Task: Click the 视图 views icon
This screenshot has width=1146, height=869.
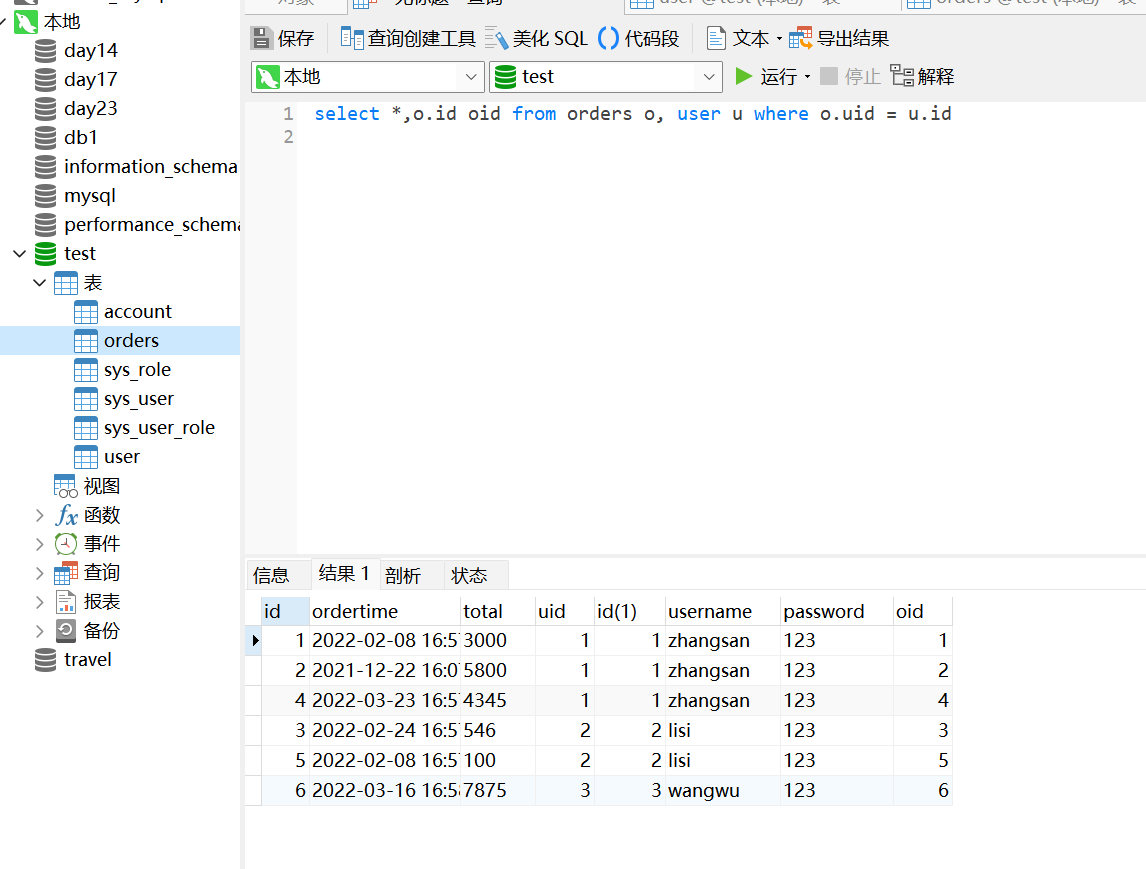Action: [65, 486]
